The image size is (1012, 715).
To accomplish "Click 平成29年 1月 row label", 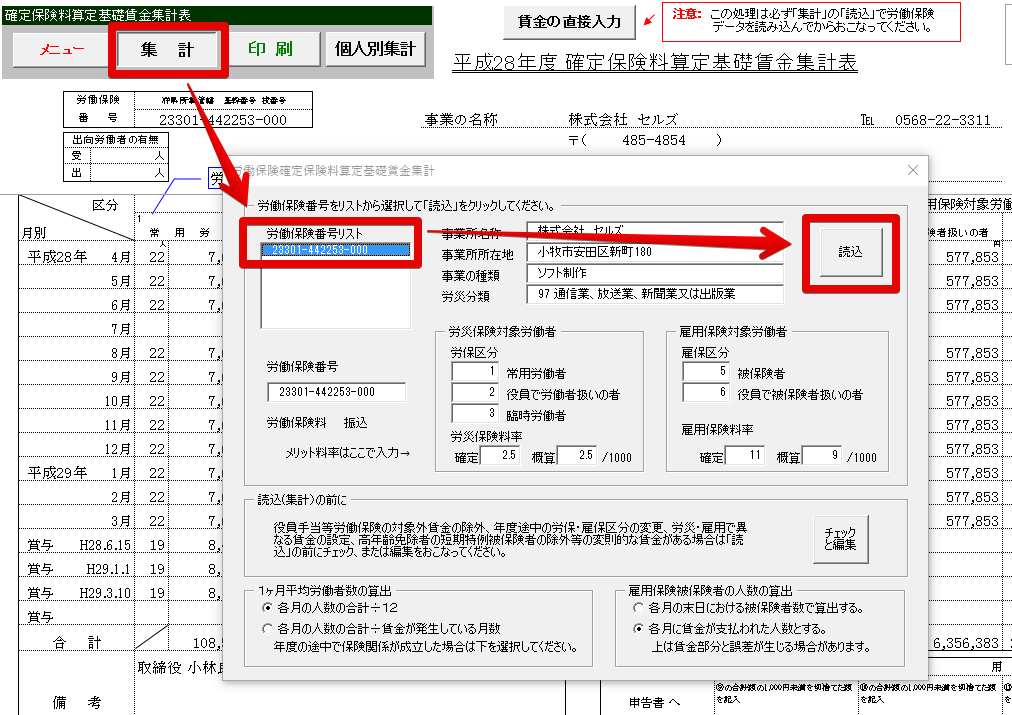I will [x=79, y=473].
